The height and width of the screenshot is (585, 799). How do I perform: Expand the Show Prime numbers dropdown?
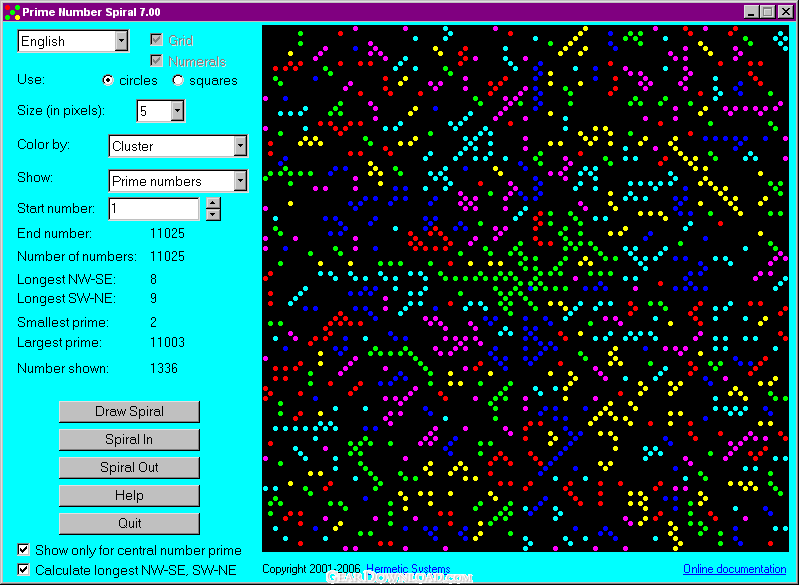[241, 181]
